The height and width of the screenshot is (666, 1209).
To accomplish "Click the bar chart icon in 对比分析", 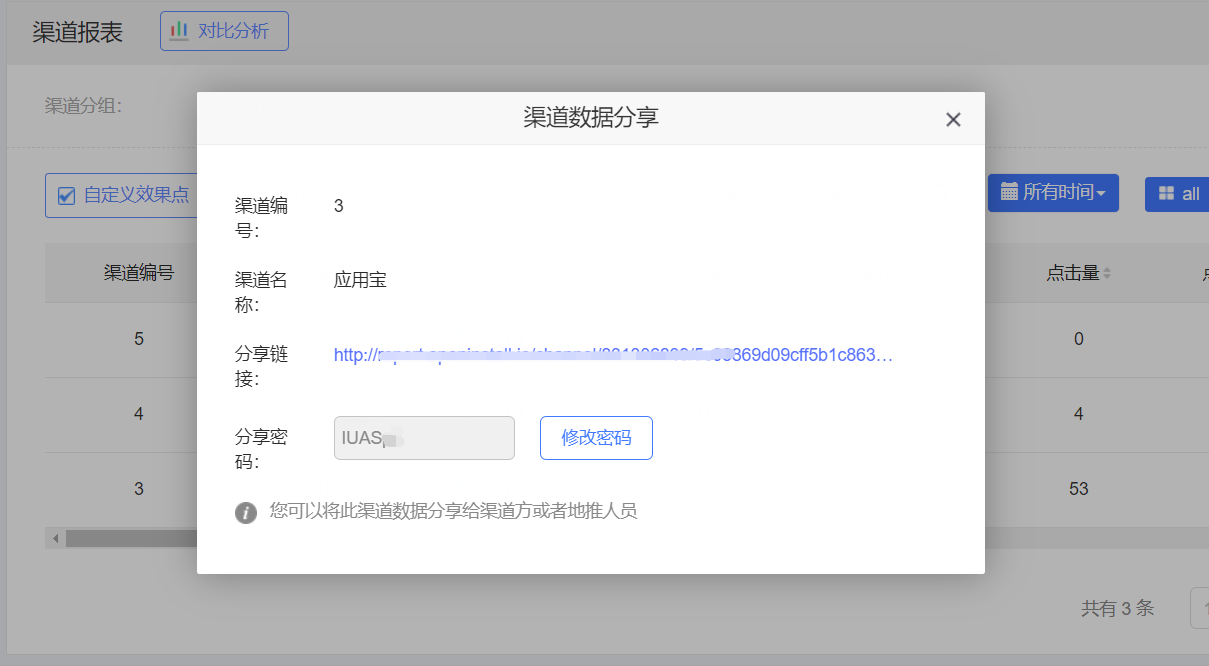I will click(x=179, y=31).
